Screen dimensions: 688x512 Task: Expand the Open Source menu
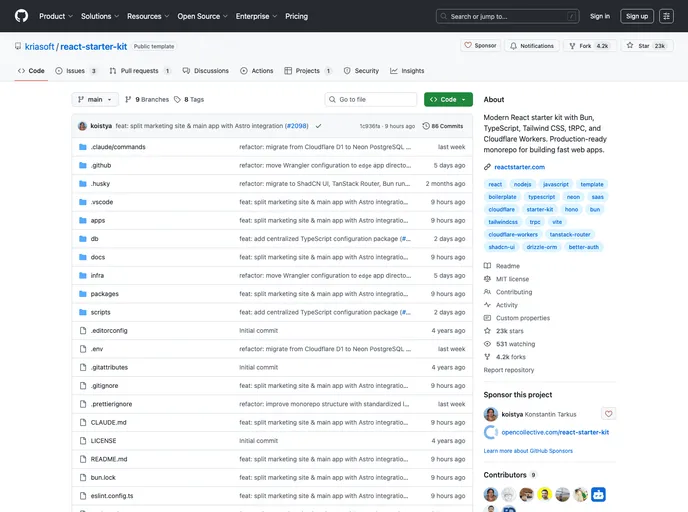202,16
